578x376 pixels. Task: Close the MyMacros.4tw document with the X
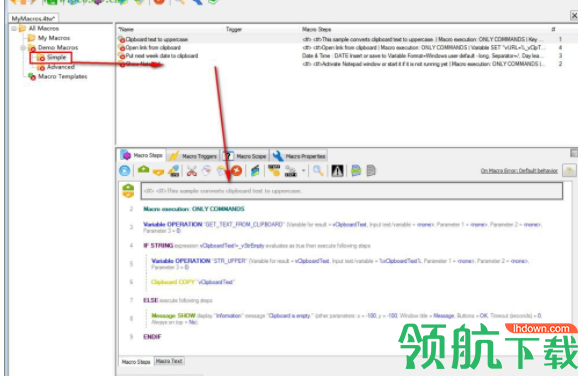574,15
